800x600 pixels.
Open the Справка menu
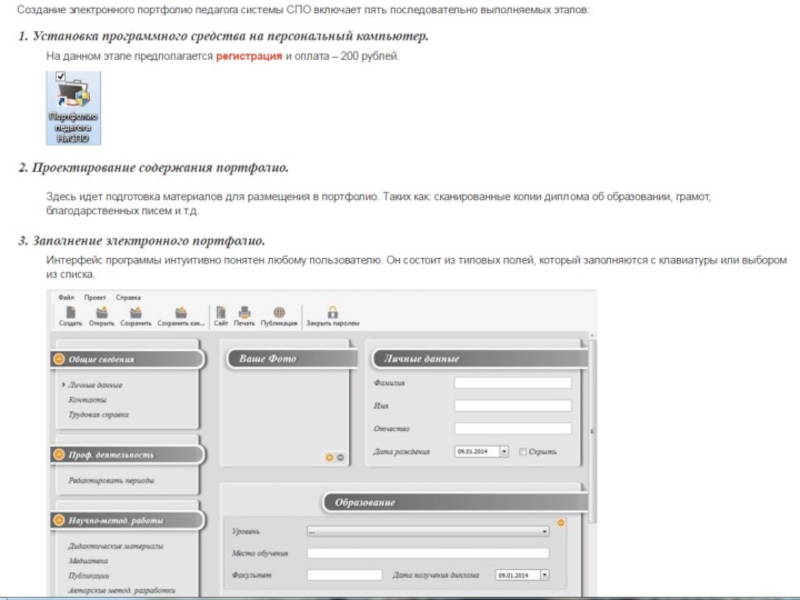click(128, 297)
